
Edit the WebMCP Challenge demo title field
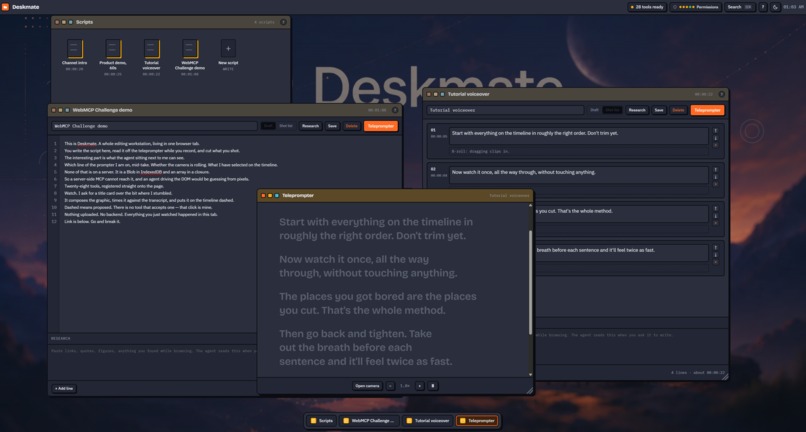pos(154,126)
